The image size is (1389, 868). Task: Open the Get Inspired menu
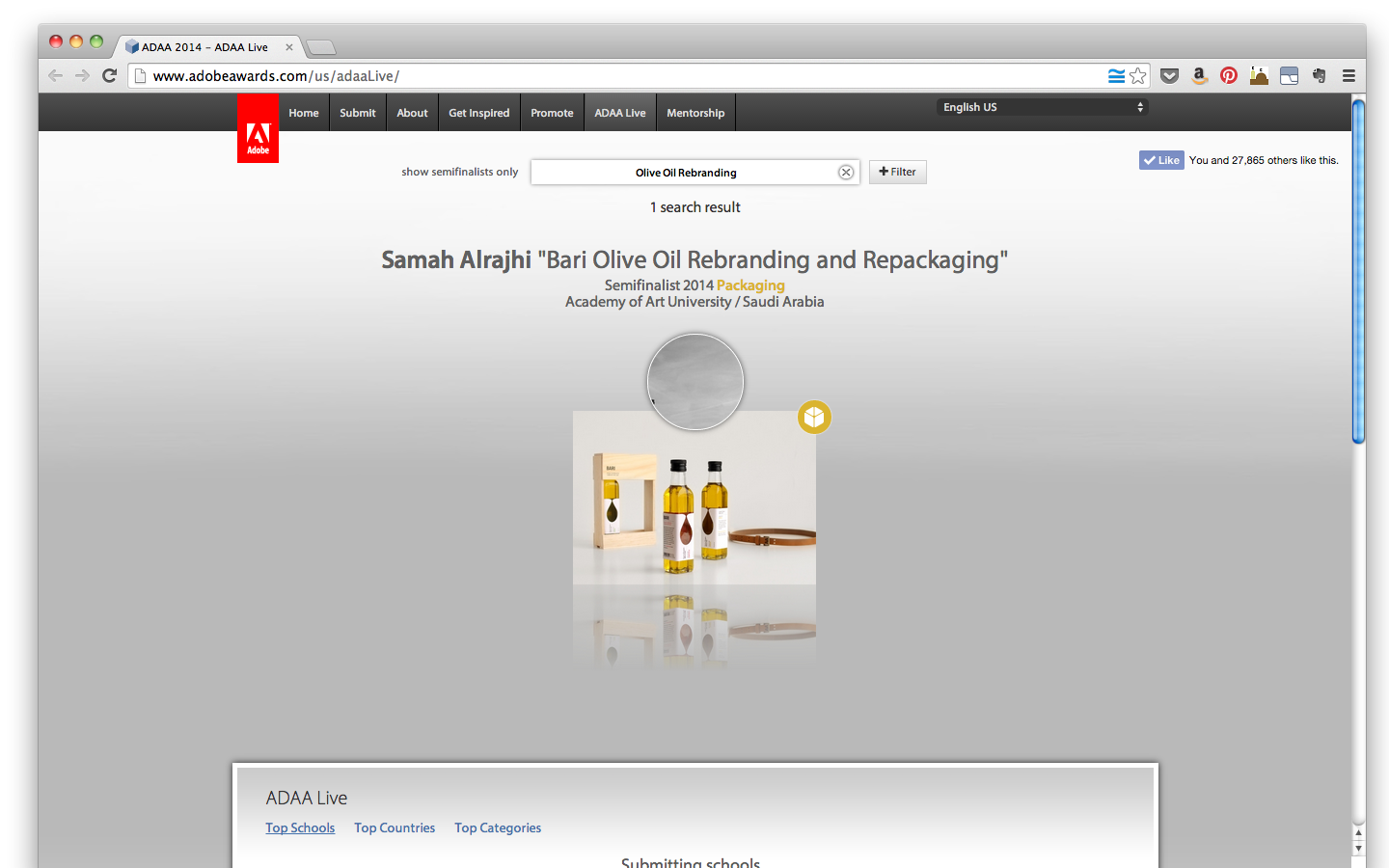(x=479, y=113)
